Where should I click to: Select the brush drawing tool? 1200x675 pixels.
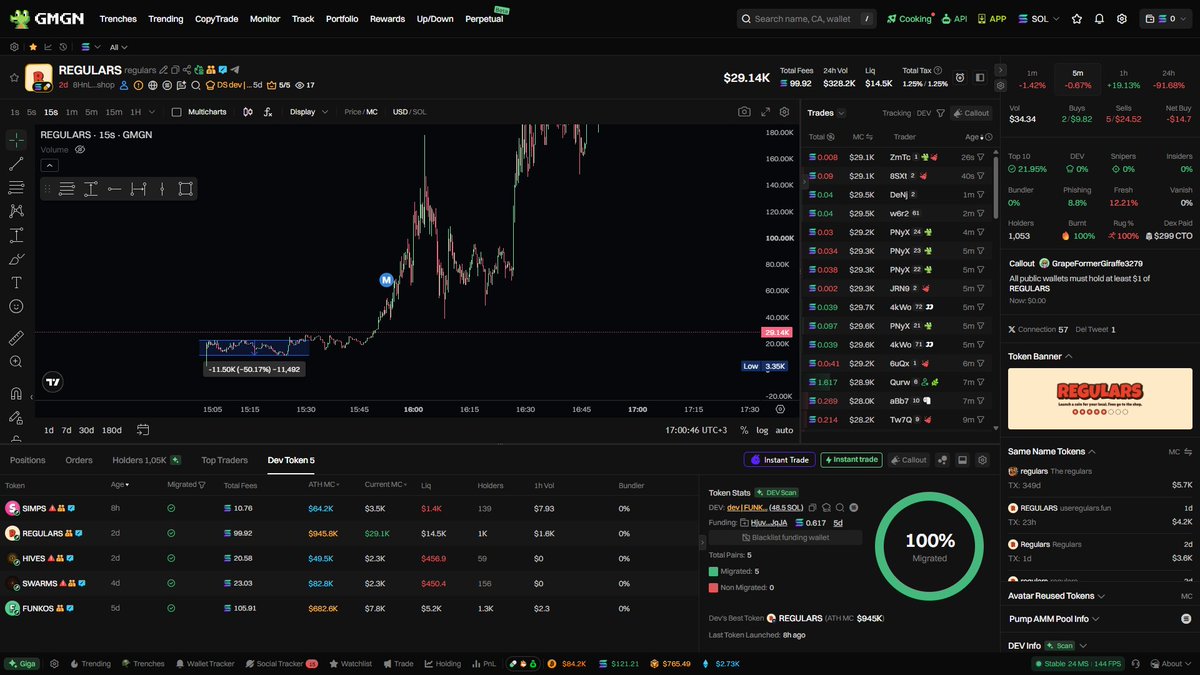pyautogui.click(x=16, y=259)
